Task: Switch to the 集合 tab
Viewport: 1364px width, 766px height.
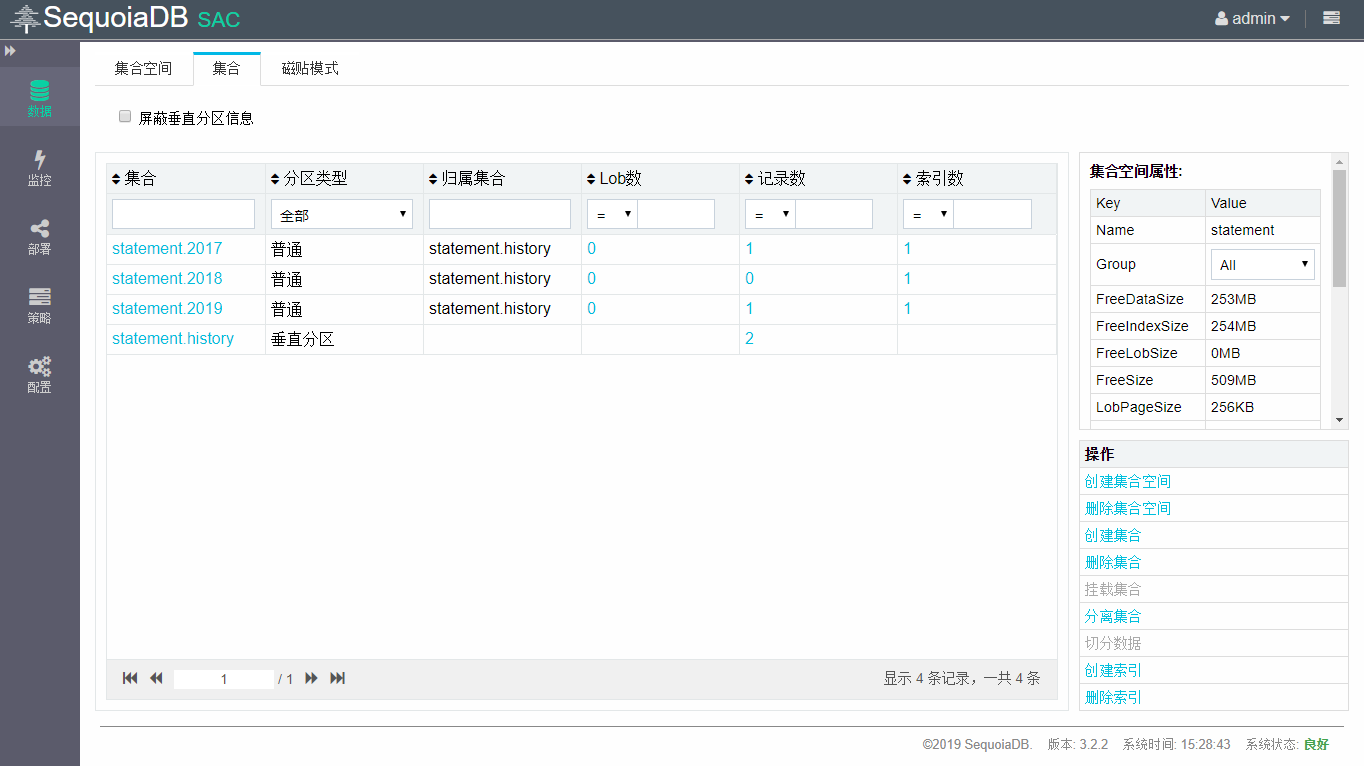Action: (x=227, y=68)
